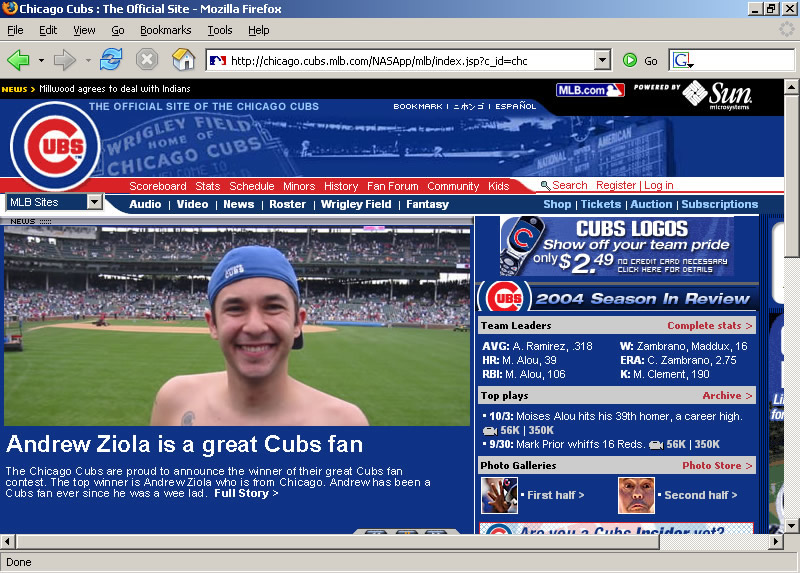Click the Forward arrow button
The image size is (800, 573).
coord(64,60)
